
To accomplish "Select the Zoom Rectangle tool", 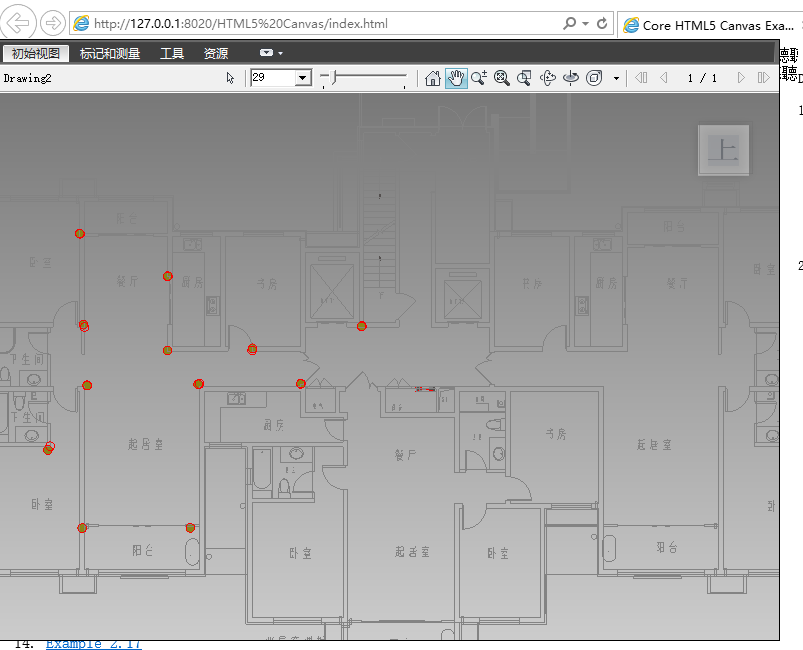I will [x=525, y=78].
